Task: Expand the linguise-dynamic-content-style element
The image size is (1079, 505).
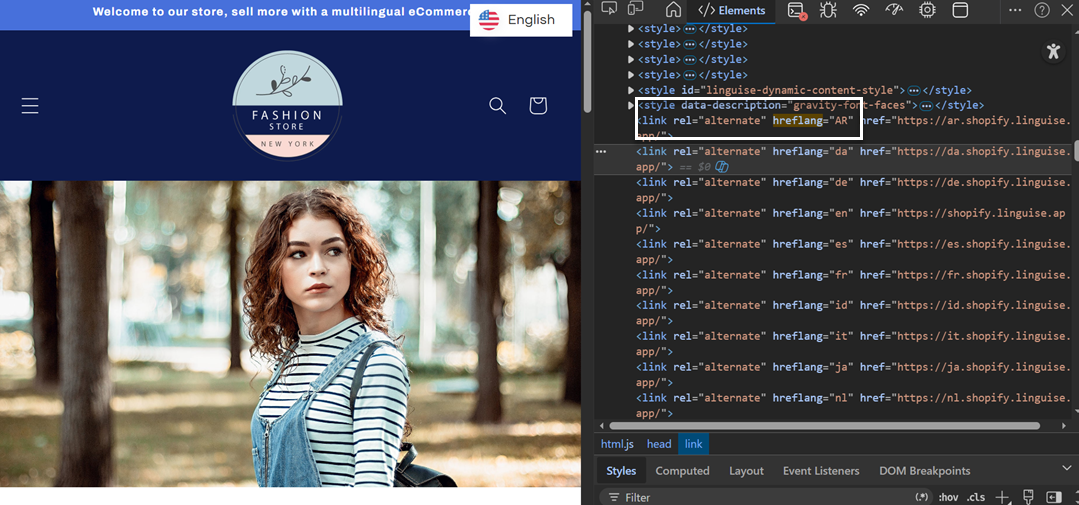Action: 631,90
